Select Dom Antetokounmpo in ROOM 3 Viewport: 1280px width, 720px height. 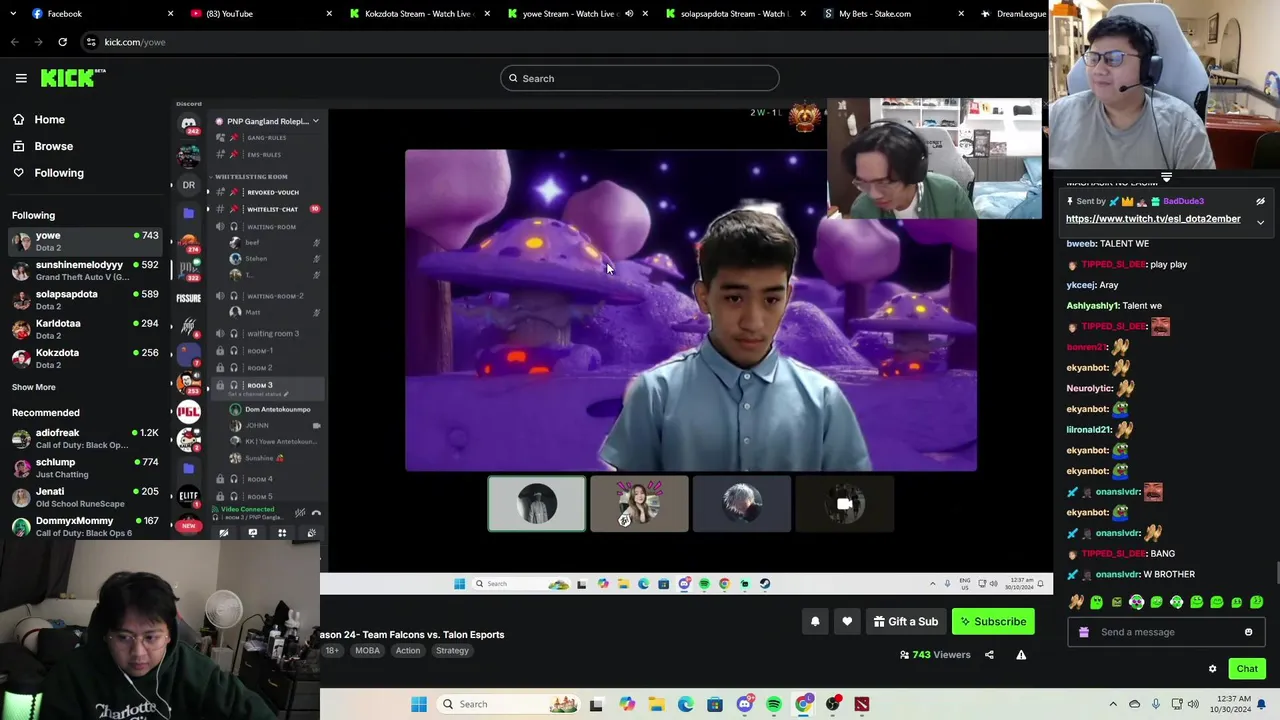(x=270, y=409)
